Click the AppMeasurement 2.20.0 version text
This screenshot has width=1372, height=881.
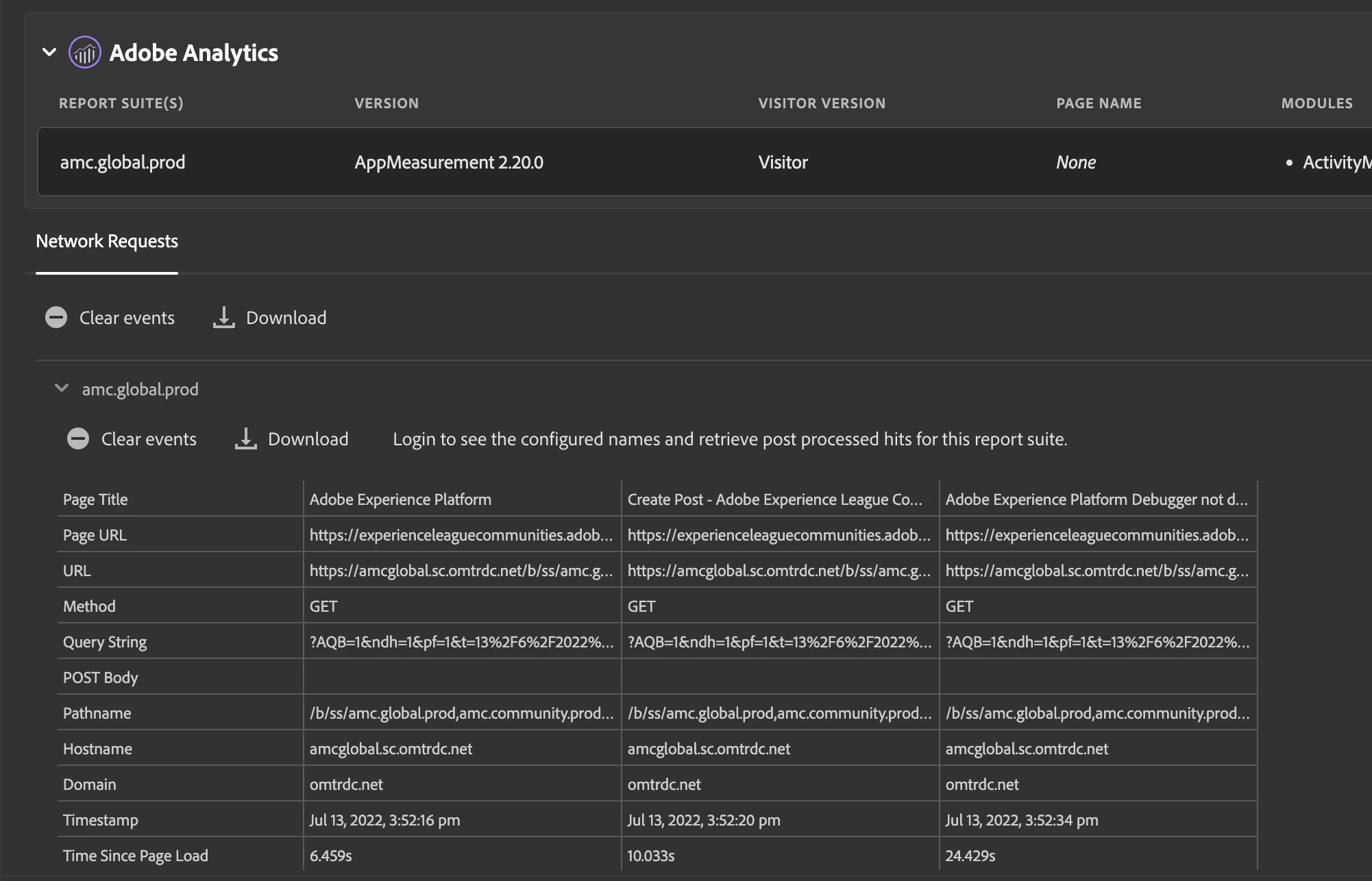pyautogui.click(x=449, y=162)
